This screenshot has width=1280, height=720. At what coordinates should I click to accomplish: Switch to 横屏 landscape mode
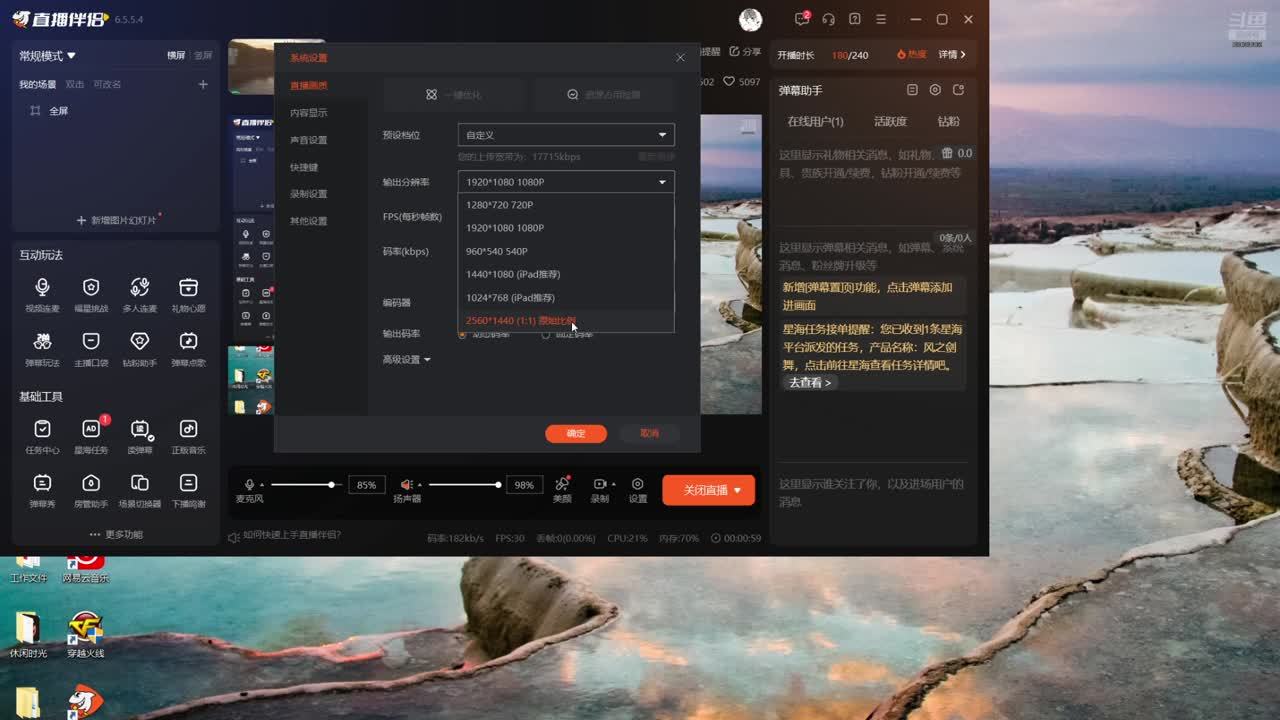pos(176,56)
